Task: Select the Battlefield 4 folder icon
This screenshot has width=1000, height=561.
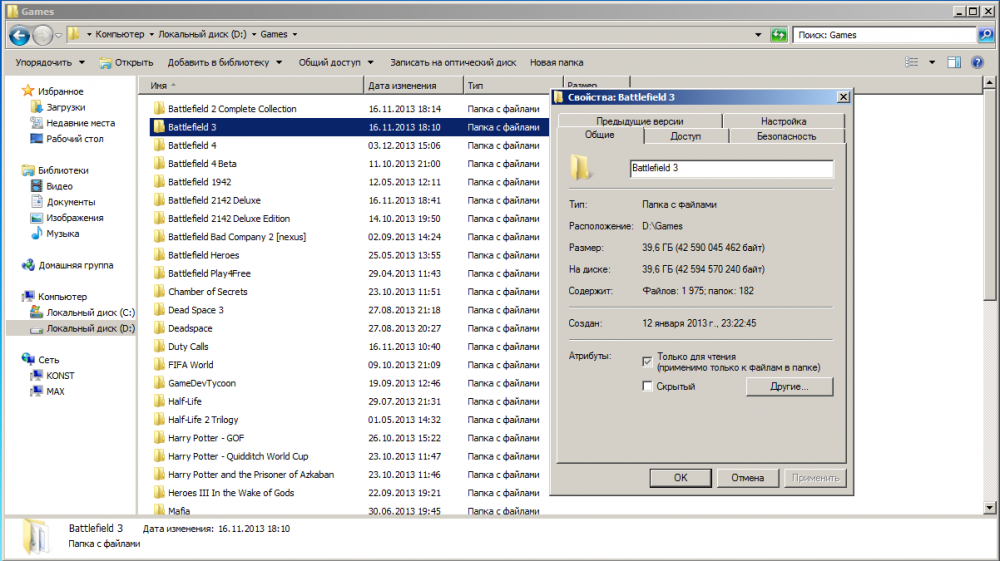Action: coord(159,145)
